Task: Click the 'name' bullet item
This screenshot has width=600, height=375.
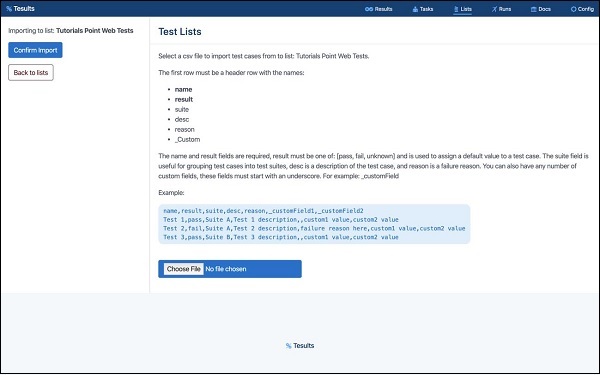Action: [183, 90]
